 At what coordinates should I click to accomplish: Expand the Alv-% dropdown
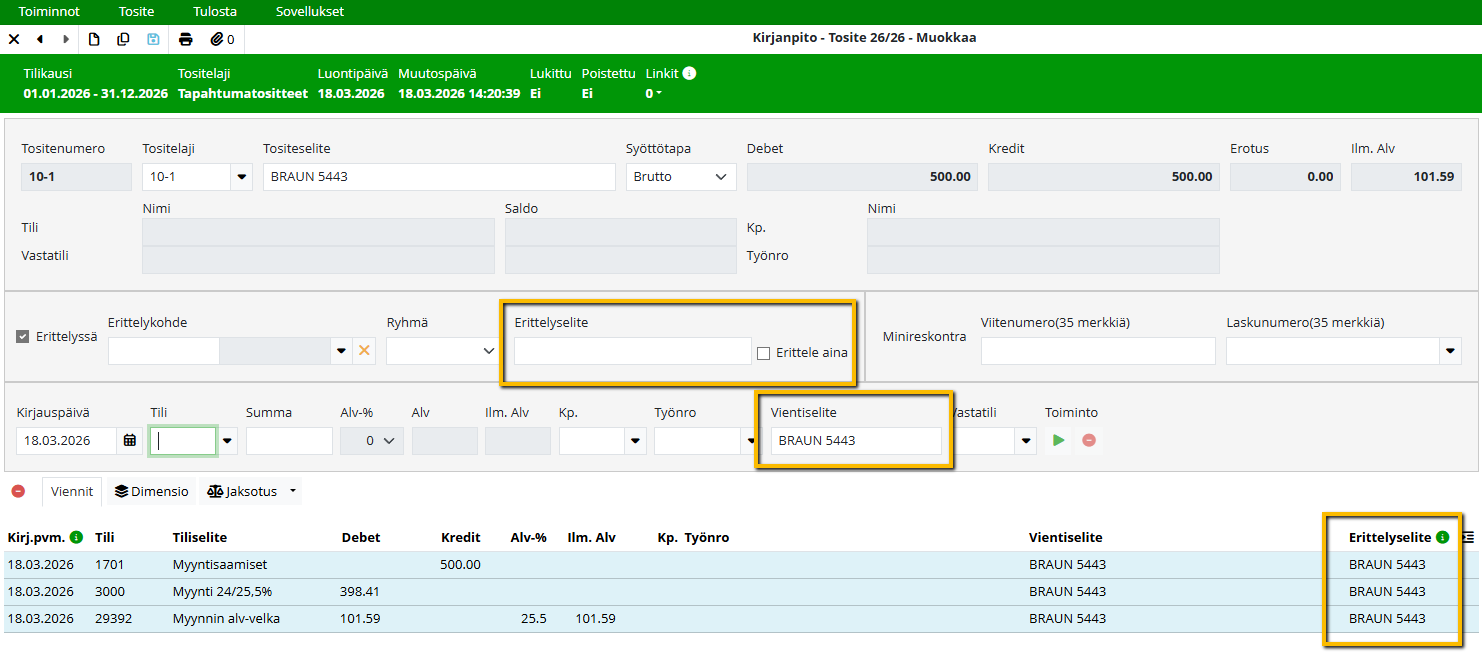pyautogui.click(x=372, y=441)
